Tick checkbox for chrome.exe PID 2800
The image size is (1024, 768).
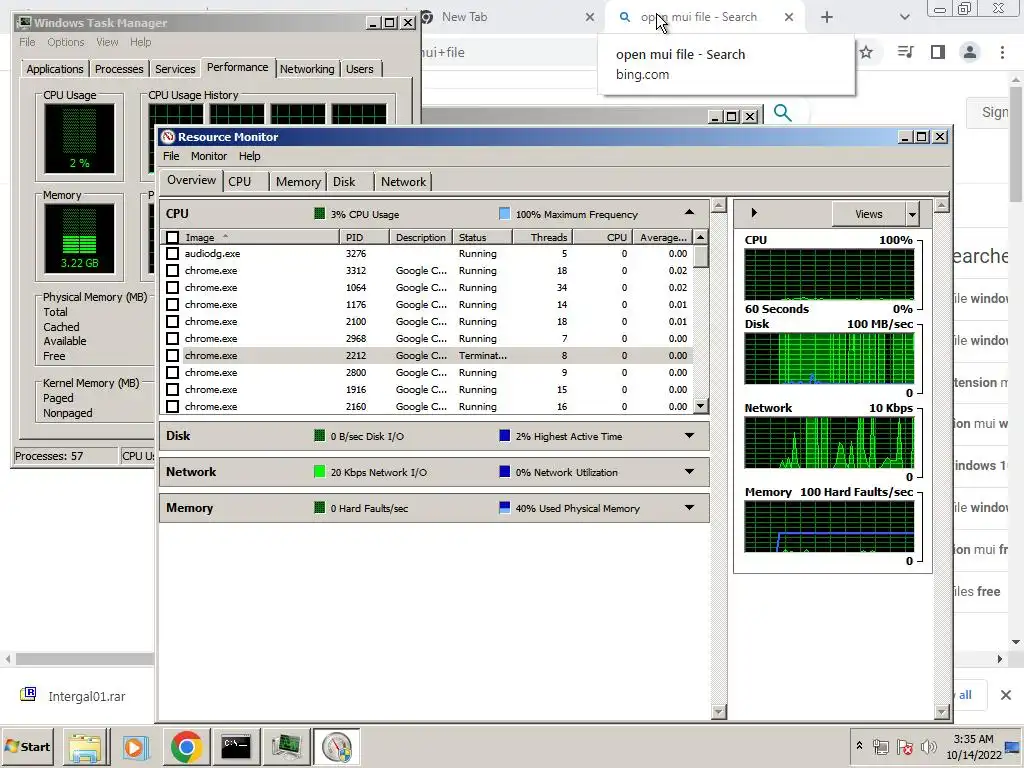pyautogui.click(x=172, y=372)
